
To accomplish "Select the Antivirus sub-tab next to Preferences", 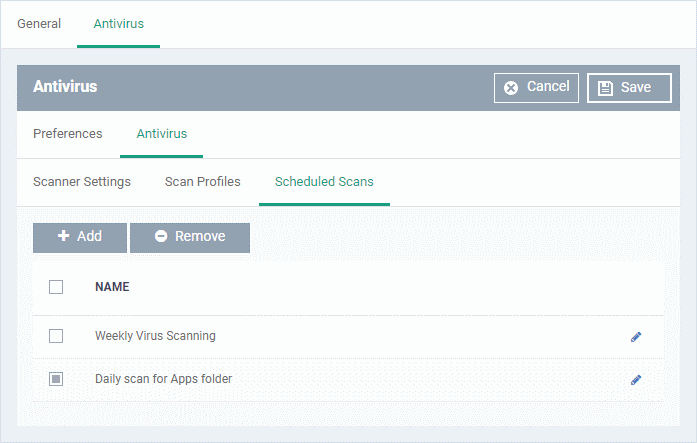I will tap(162, 134).
